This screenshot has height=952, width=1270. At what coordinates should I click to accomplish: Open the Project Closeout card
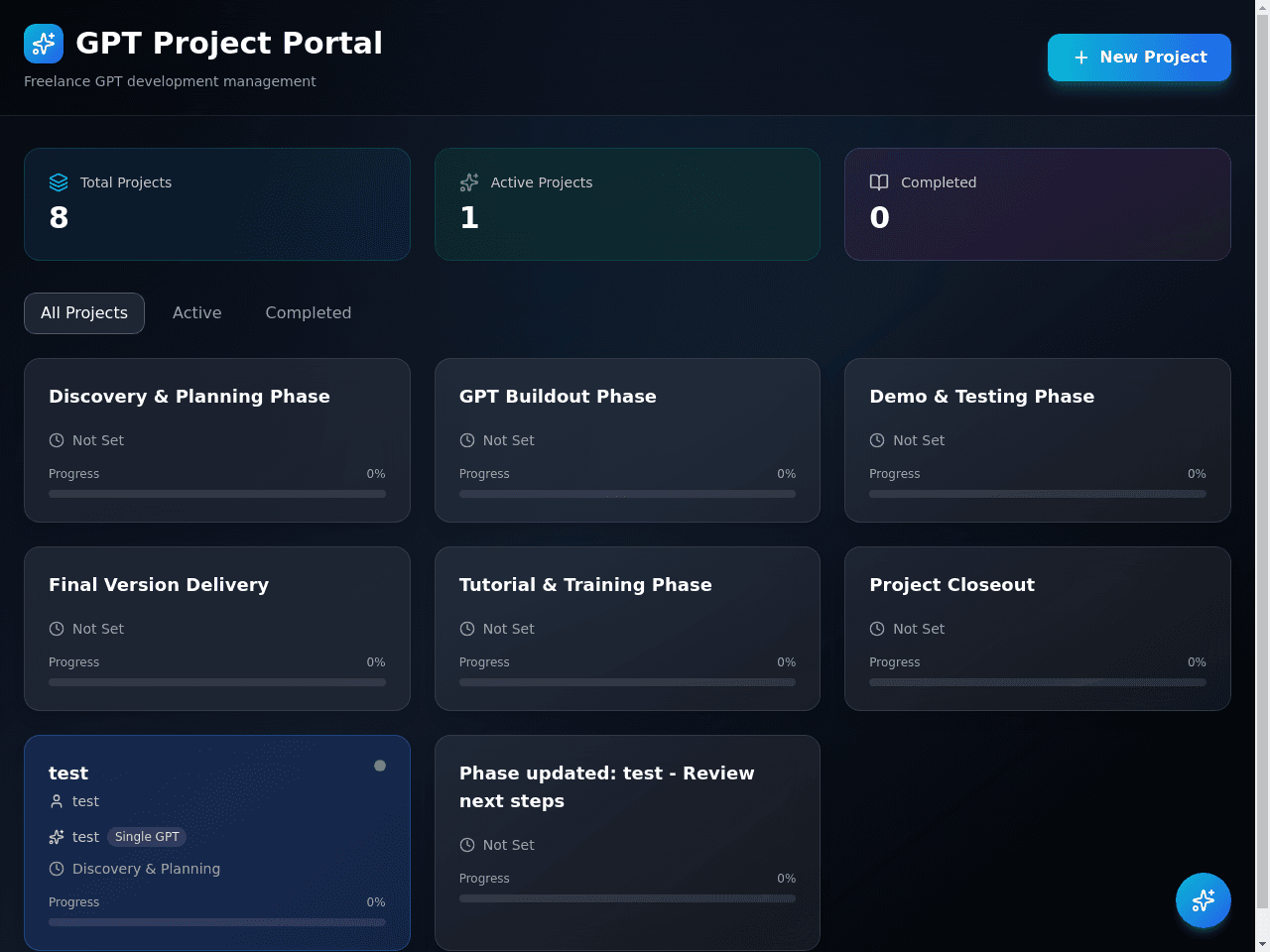[x=1038, y=629]
